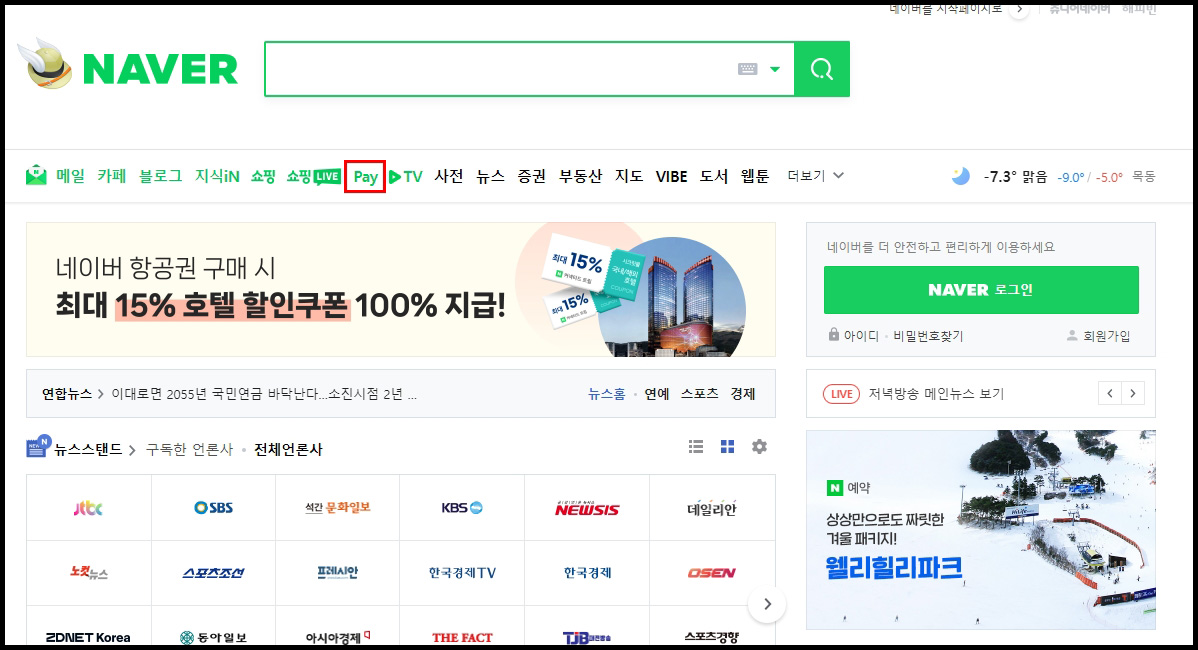Expand the 더보기 more services dropdown
Screen dimensions: 1198x650
pyautogui.click(x=815, y=176)
